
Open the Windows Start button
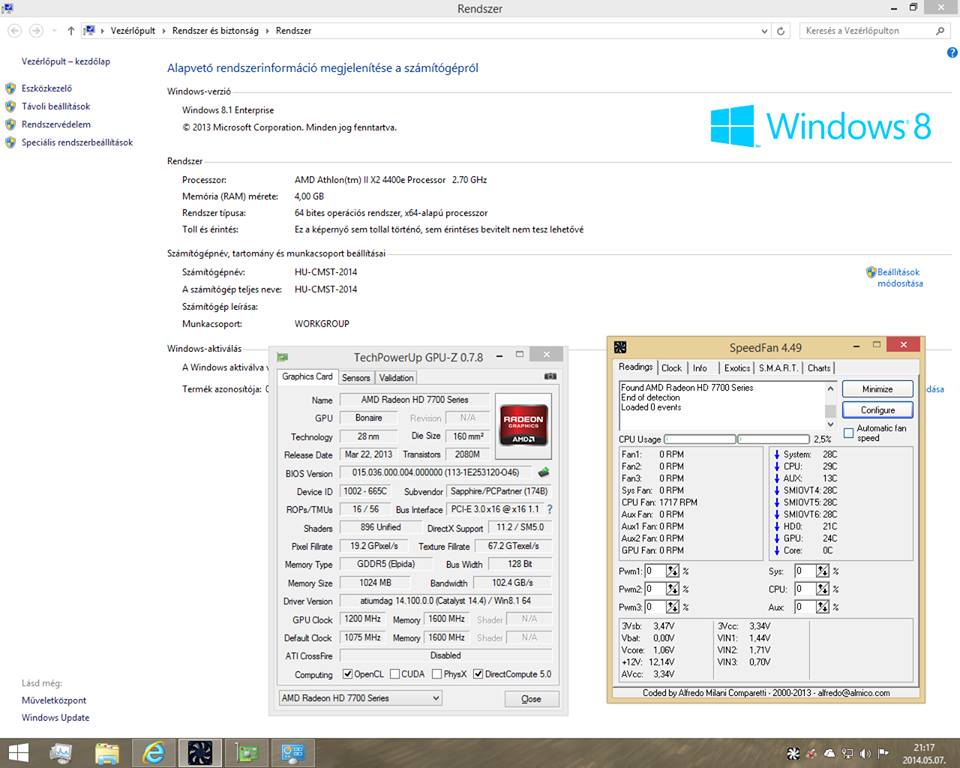(18, 753)
